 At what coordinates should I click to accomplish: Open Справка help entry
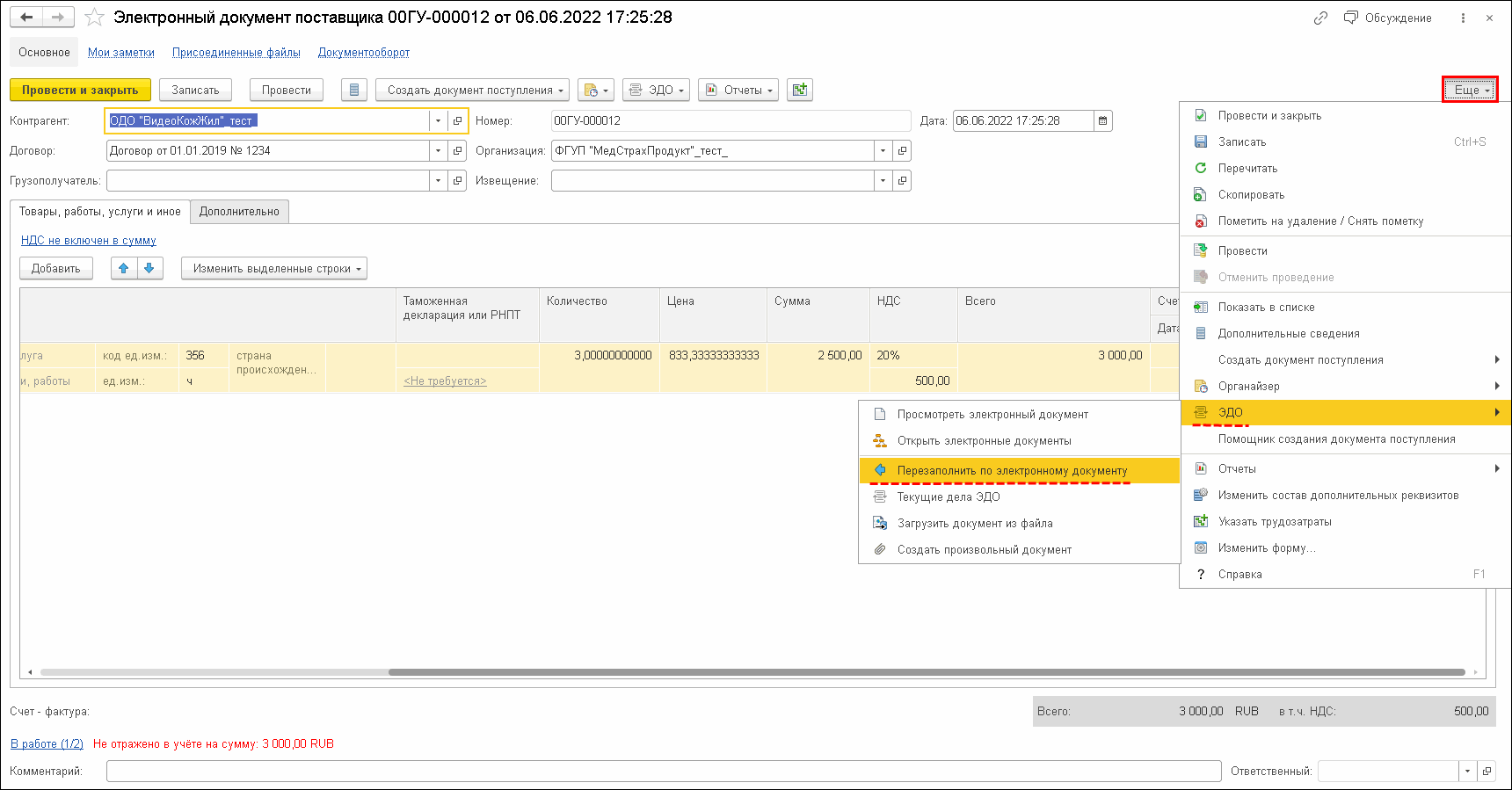1344,574
